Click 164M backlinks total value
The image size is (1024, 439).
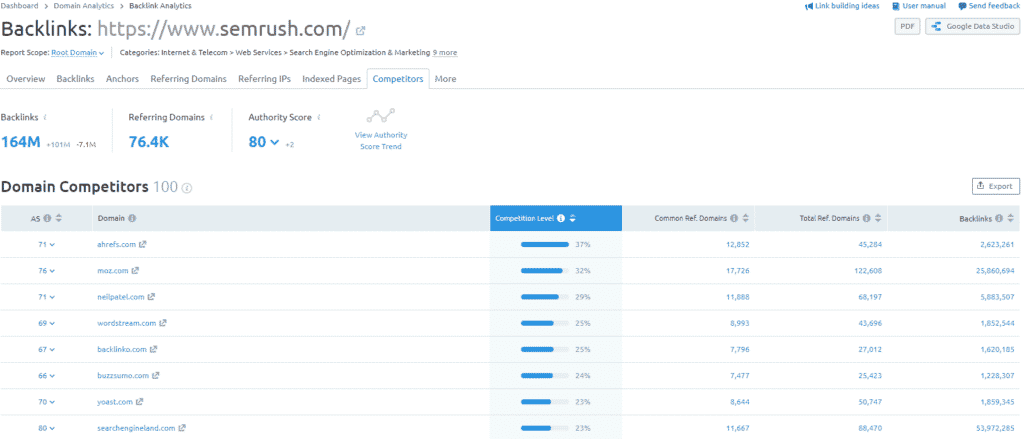(21, 141)
